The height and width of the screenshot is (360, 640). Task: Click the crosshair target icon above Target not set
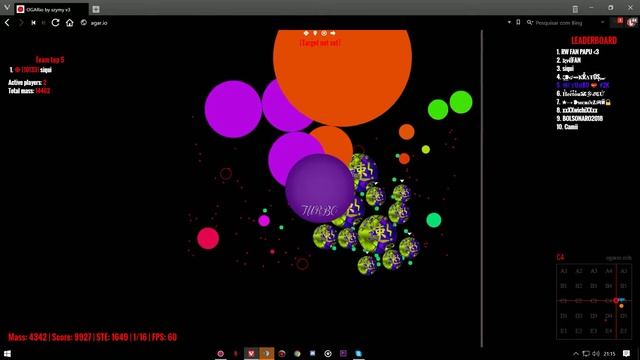tap(324, 33)
